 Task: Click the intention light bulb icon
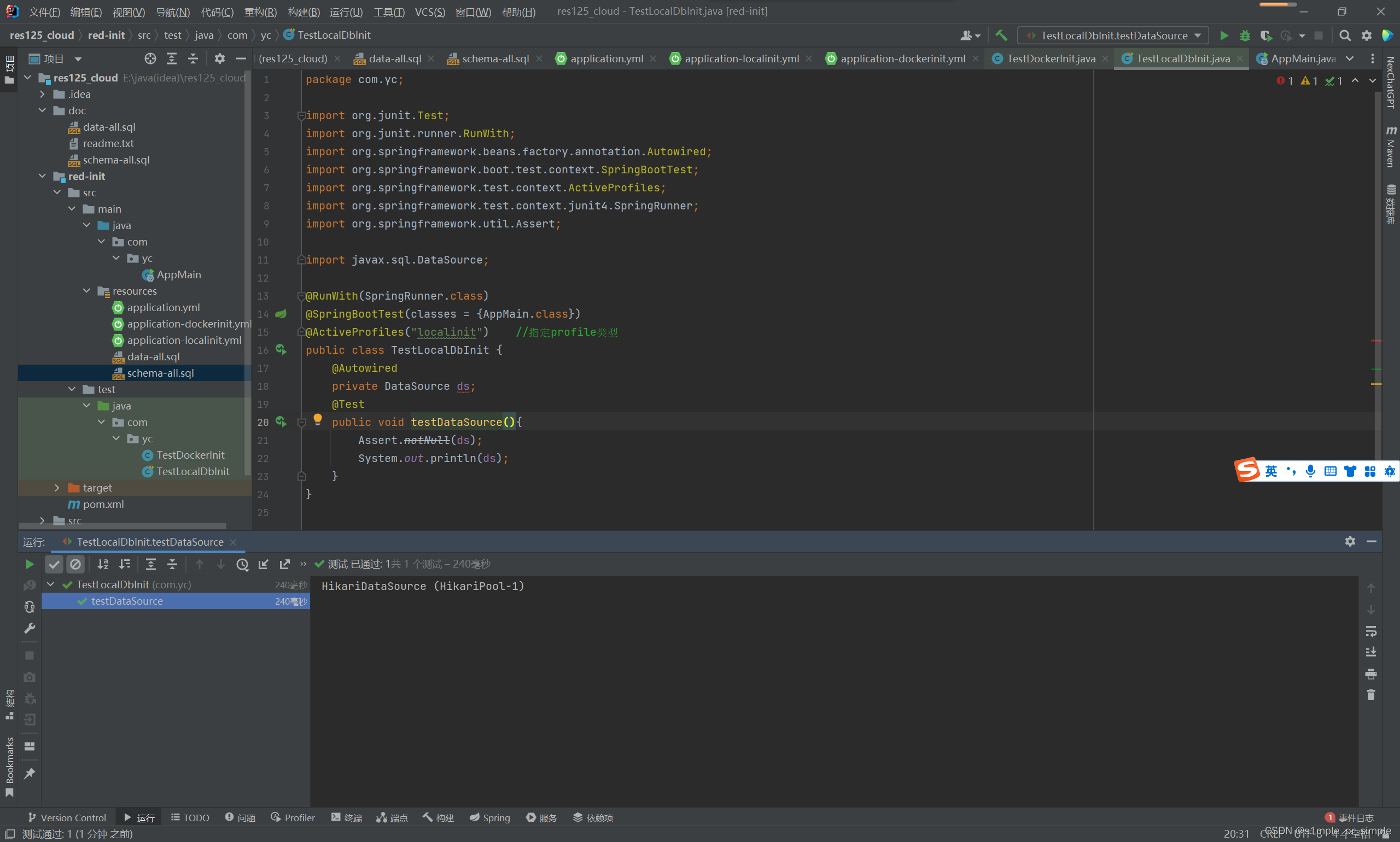click(x=318, y=419)
